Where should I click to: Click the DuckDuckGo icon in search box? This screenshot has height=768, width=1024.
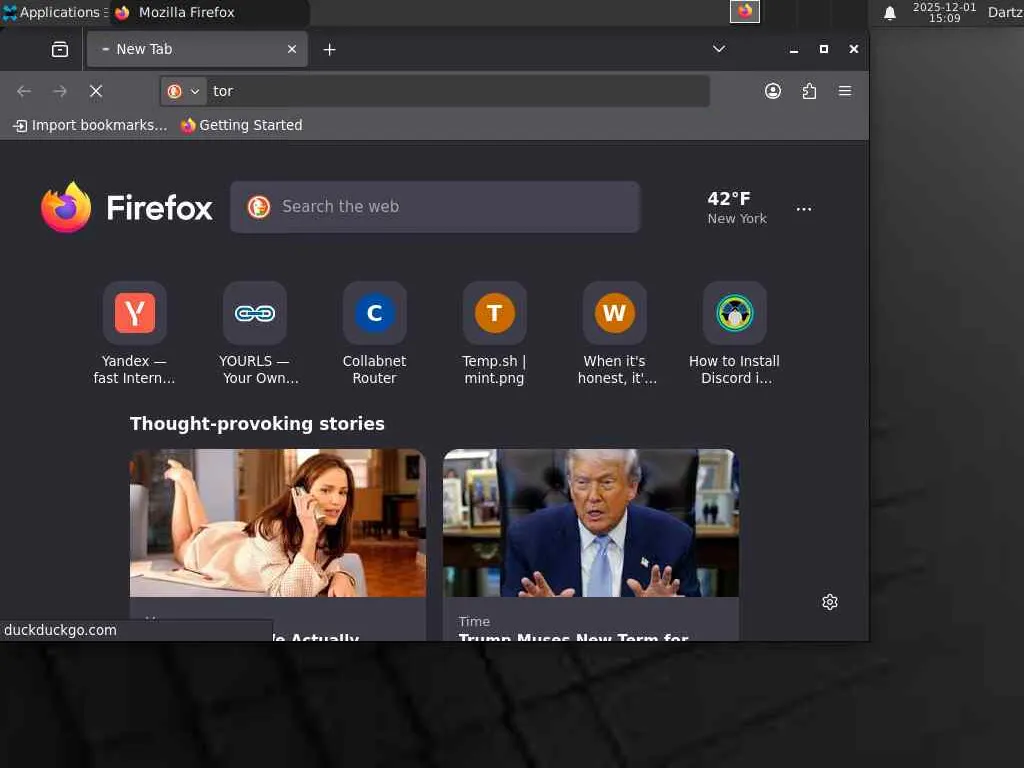point(259,207)
